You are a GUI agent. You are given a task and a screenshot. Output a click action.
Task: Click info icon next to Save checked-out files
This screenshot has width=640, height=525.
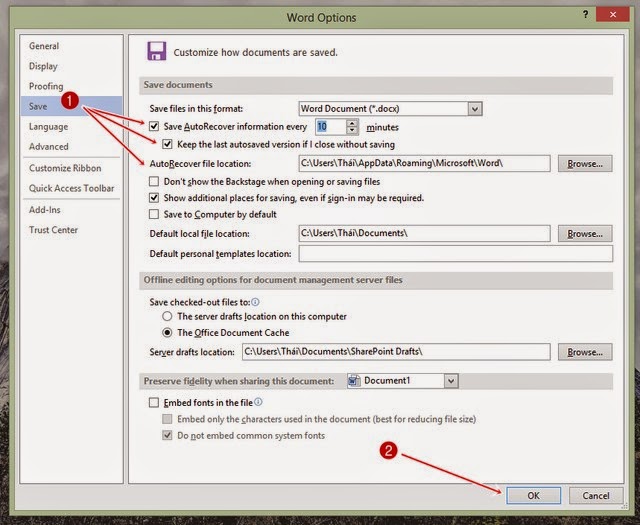[255, 302]
